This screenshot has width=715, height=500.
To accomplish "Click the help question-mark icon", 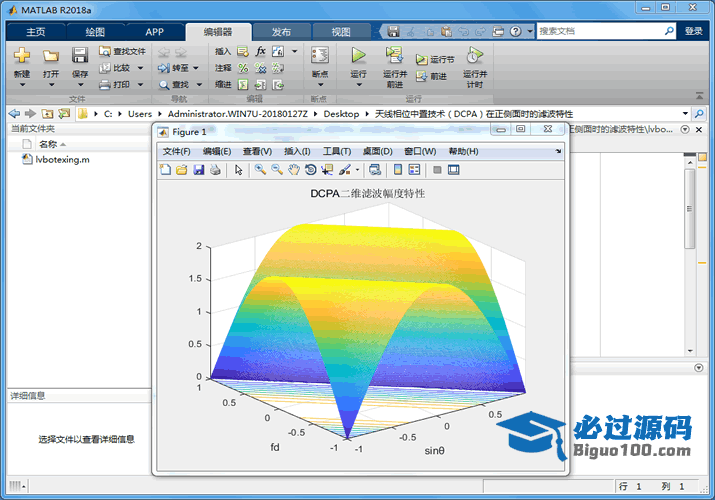I will coord(515,31).
